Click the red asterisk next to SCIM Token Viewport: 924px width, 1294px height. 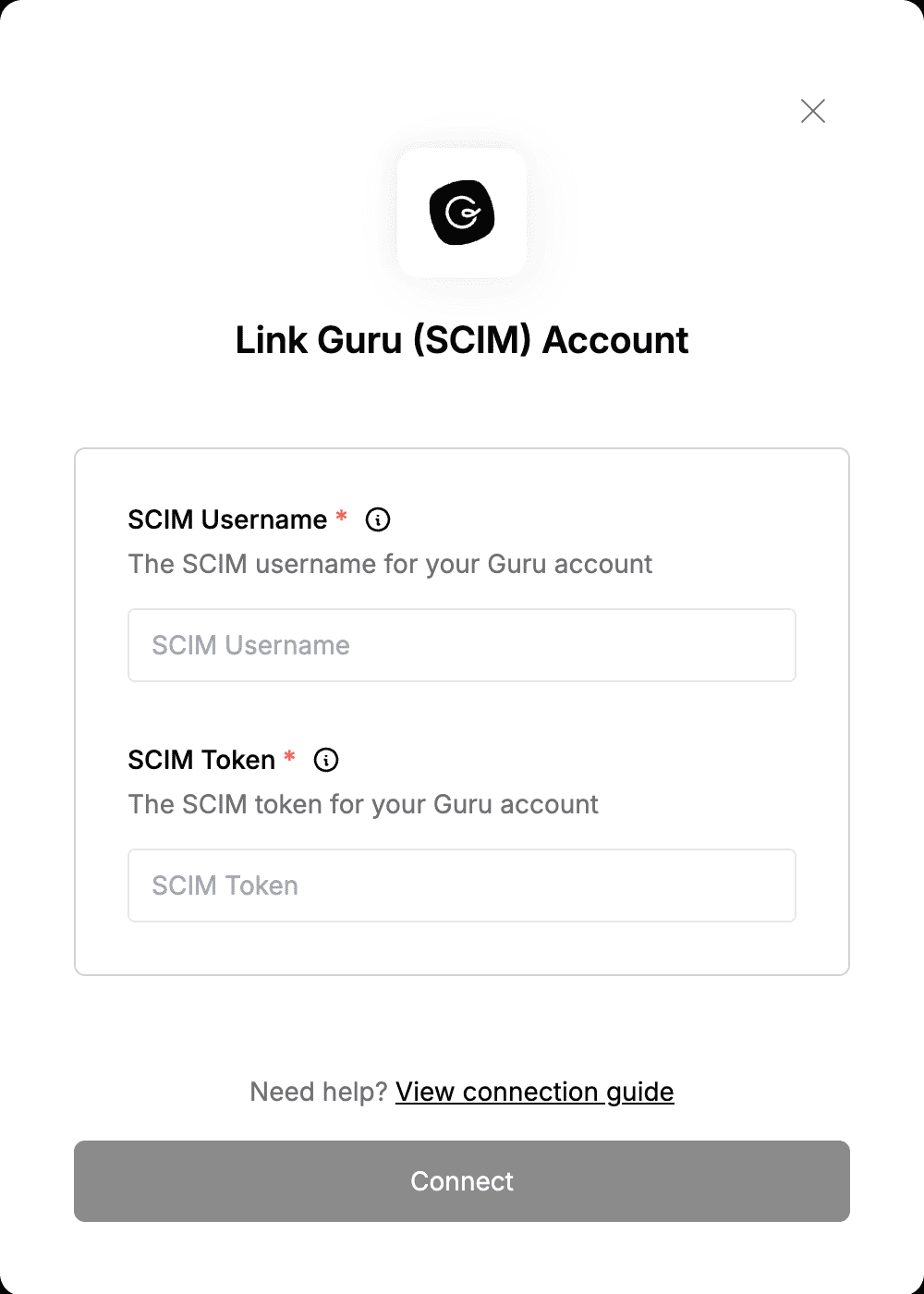coord(290,756)
